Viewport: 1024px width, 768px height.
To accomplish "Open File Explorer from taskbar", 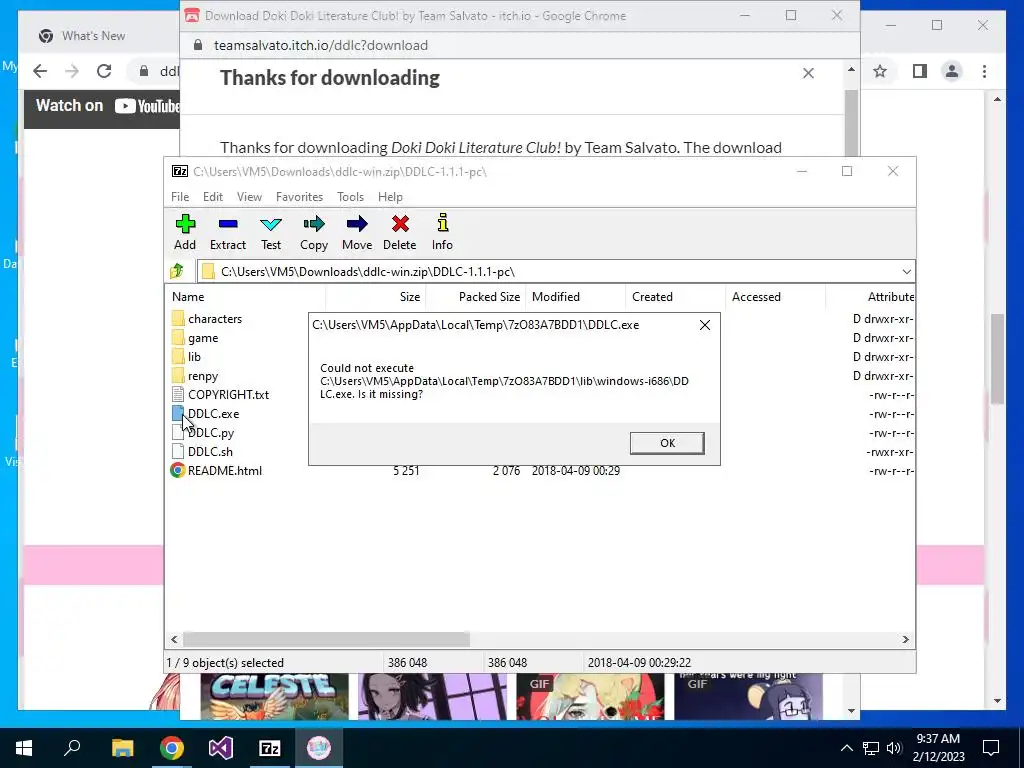I will 122,748.
